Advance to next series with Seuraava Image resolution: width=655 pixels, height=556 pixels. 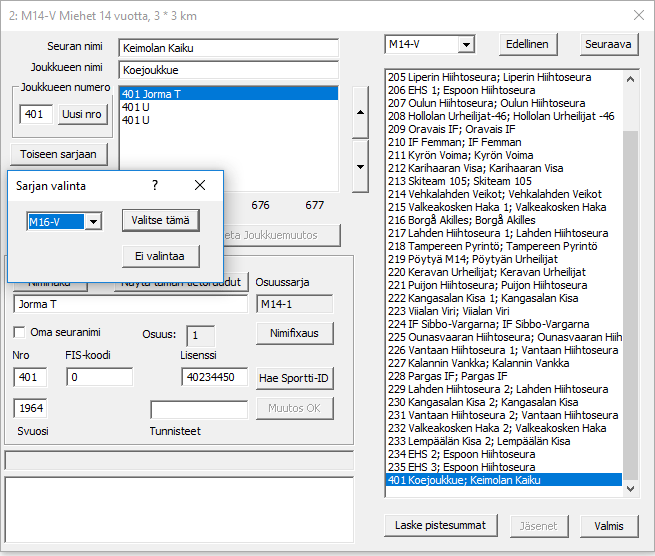(x=607, y=45)
